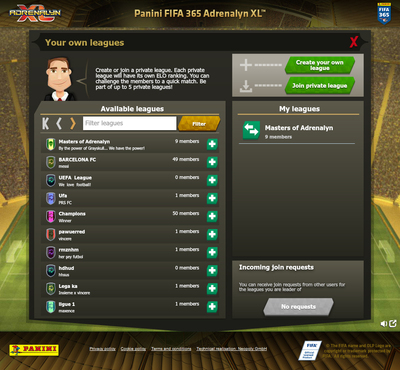The width and height of the screenshot is (400, 370).
Task: Click Join private league button
Action: pyautogui.click(x=319, y=86)
